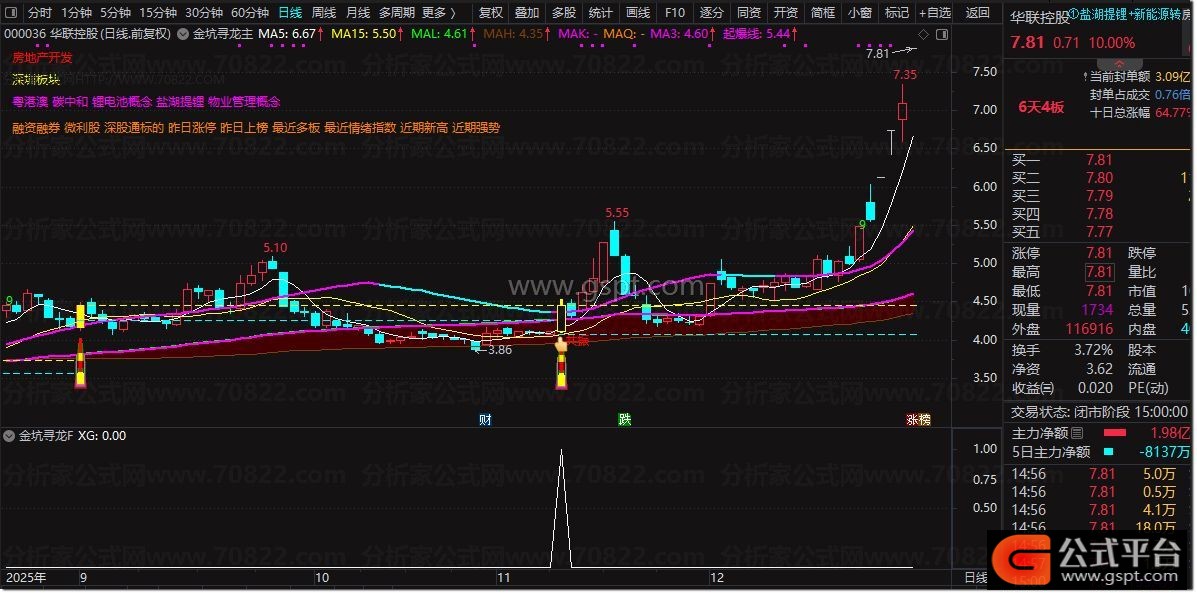Screen dimensions: 1197x593
Task: Open the 金坑寻龙F sub-indicator dropdown arrow
Action: click(x=10, y=436)
